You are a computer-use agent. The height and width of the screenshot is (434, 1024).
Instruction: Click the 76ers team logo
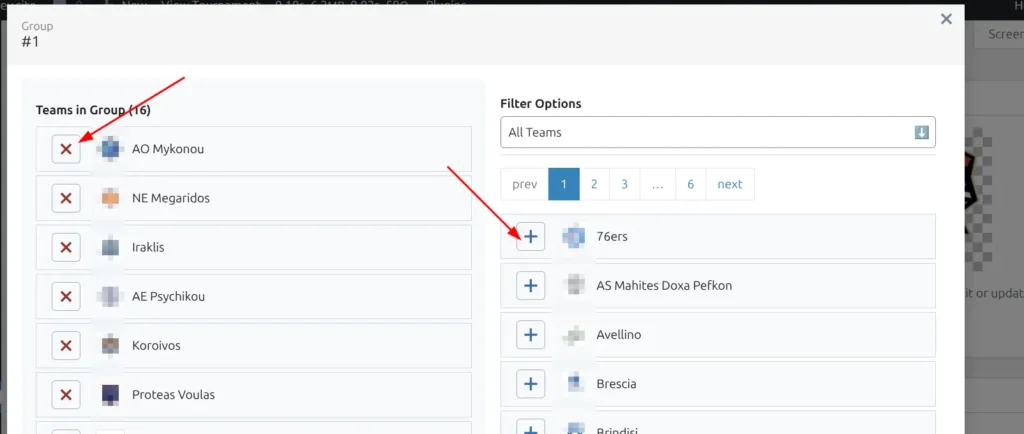(573, 237)
